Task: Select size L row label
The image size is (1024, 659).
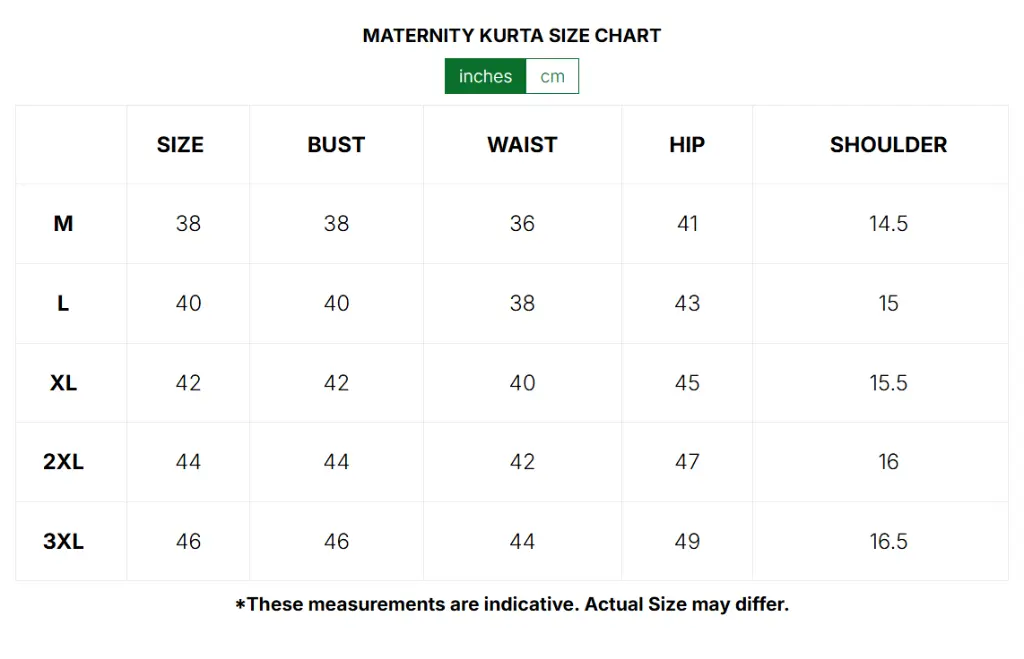Action: pos(63,303)
